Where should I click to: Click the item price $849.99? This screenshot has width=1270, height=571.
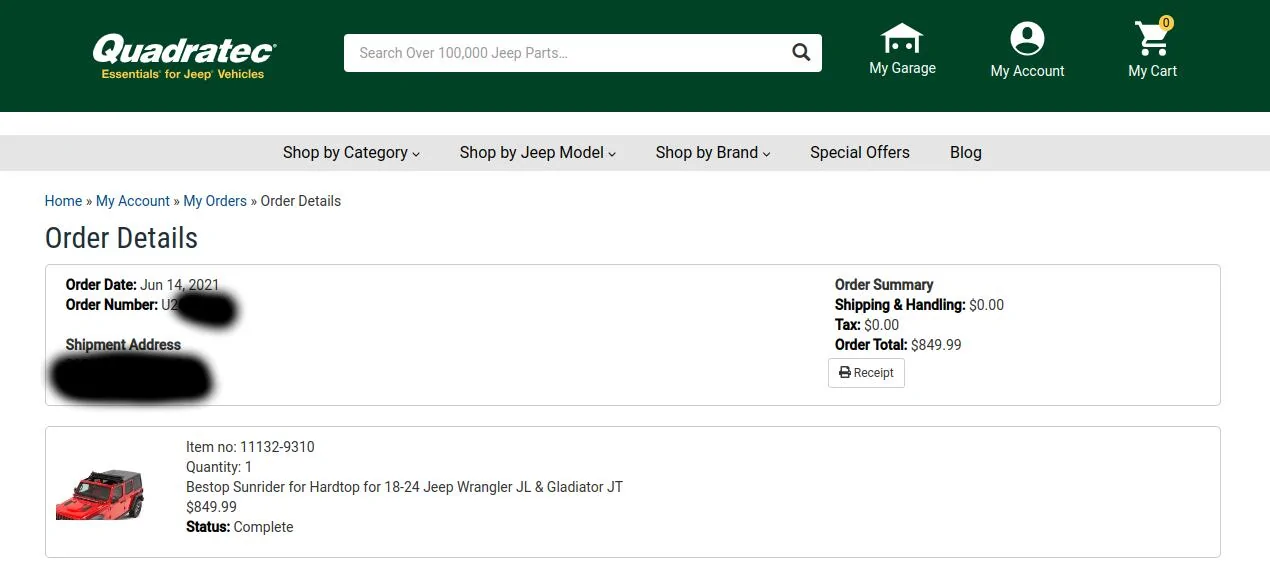[211, 507]
